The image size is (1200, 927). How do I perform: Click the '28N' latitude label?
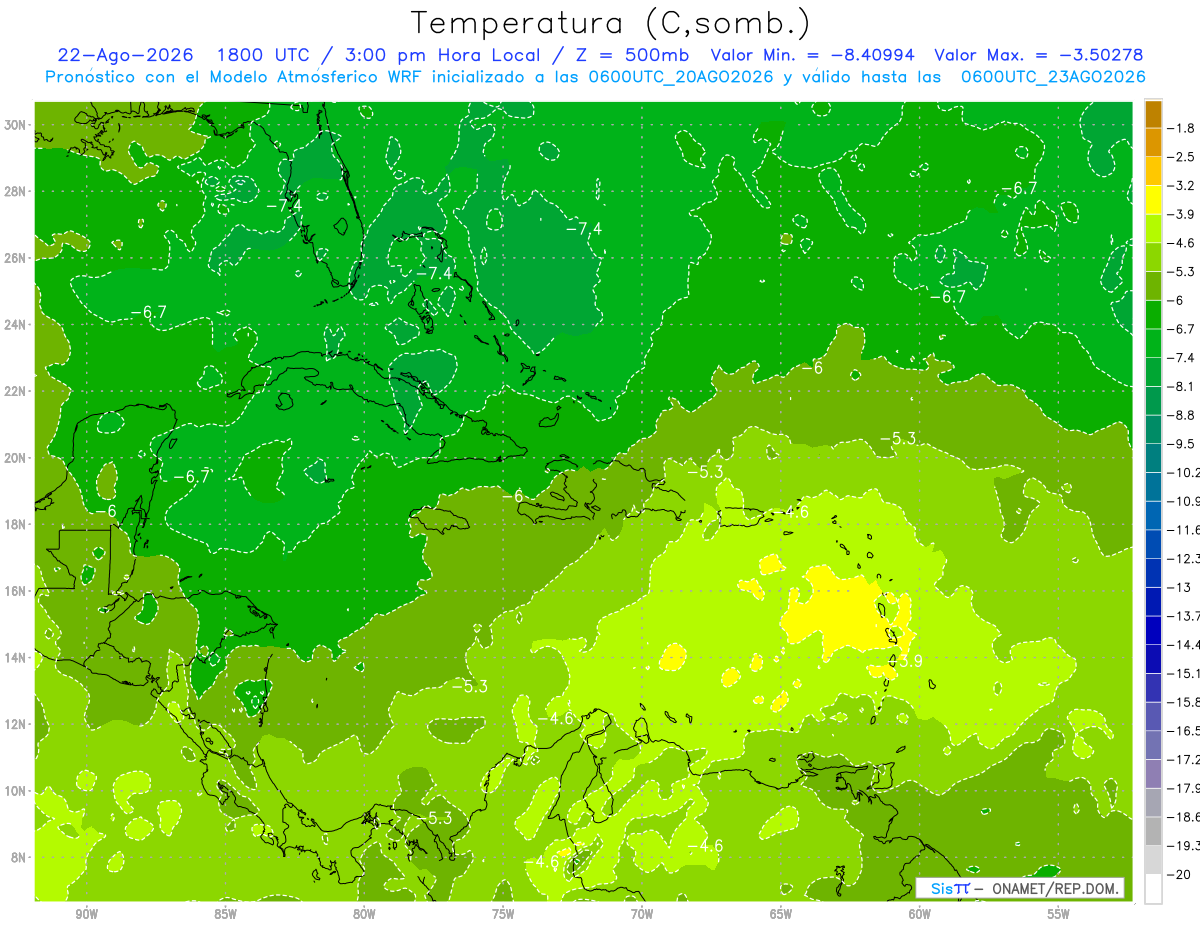click(x=17, y=191)
